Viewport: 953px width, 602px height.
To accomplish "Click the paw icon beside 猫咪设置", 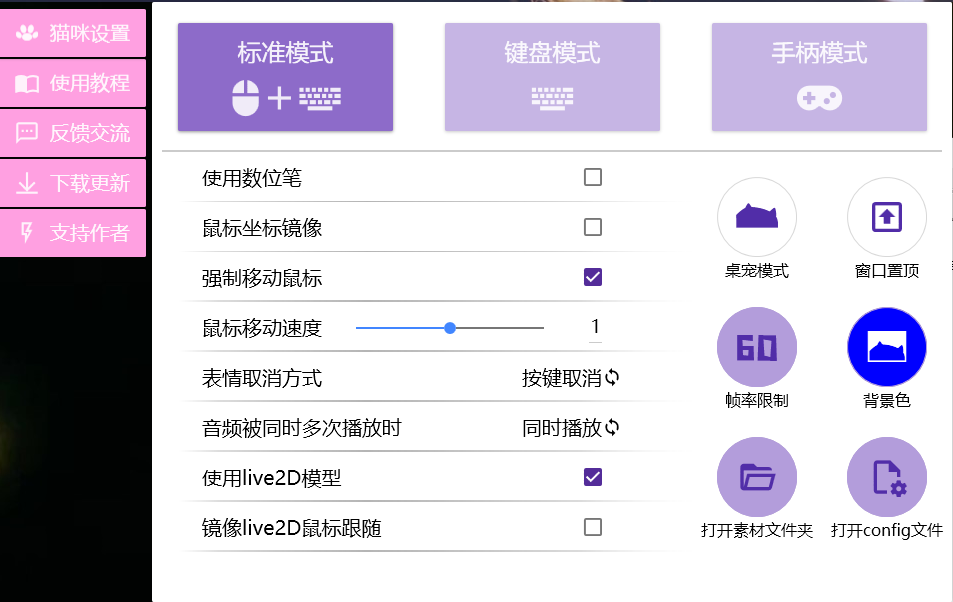I will (x=27, y=33).
